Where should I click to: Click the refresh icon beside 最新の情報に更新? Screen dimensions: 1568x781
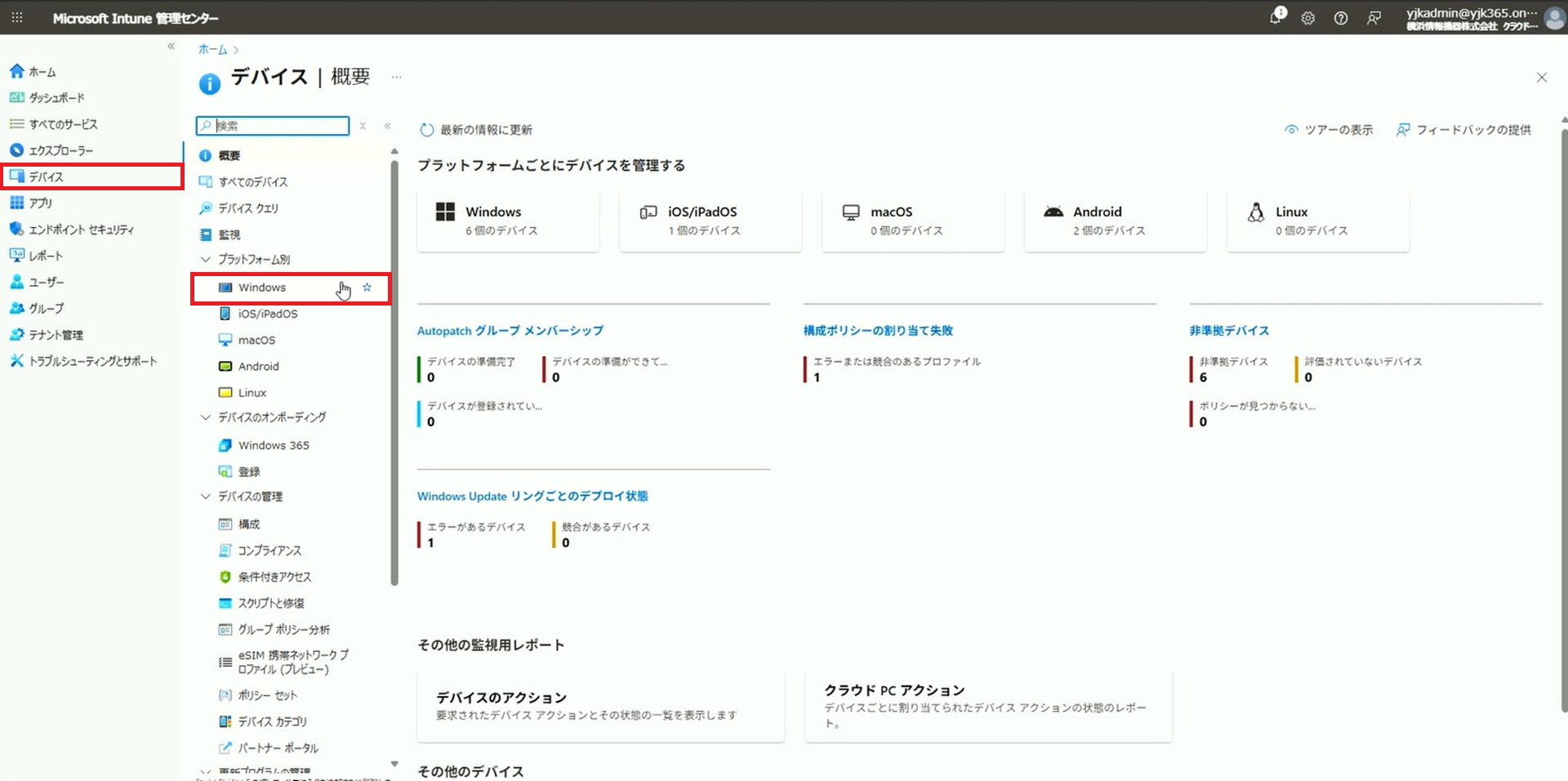tap(426, 130)
